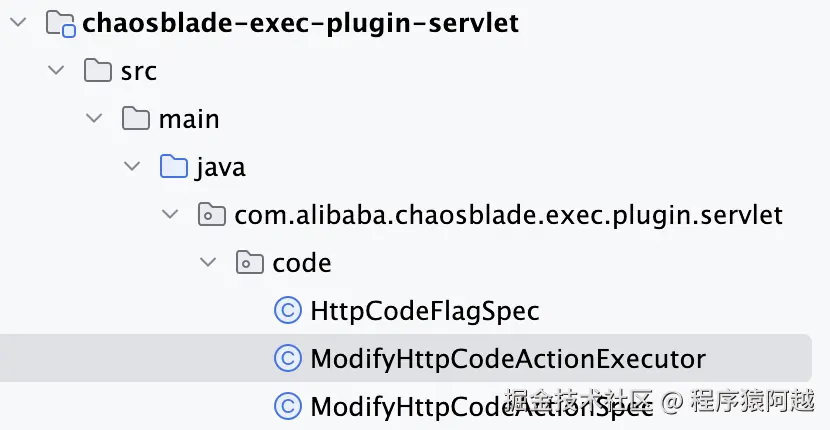Click the chaosblade-exec-plugin-servlet module folder icon
830x430 pixels.
(61, 24)
